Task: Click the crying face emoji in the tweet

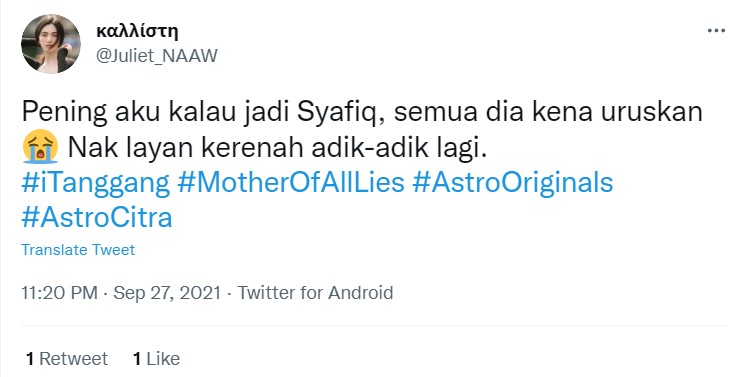Action: click(x=40, y=147)
